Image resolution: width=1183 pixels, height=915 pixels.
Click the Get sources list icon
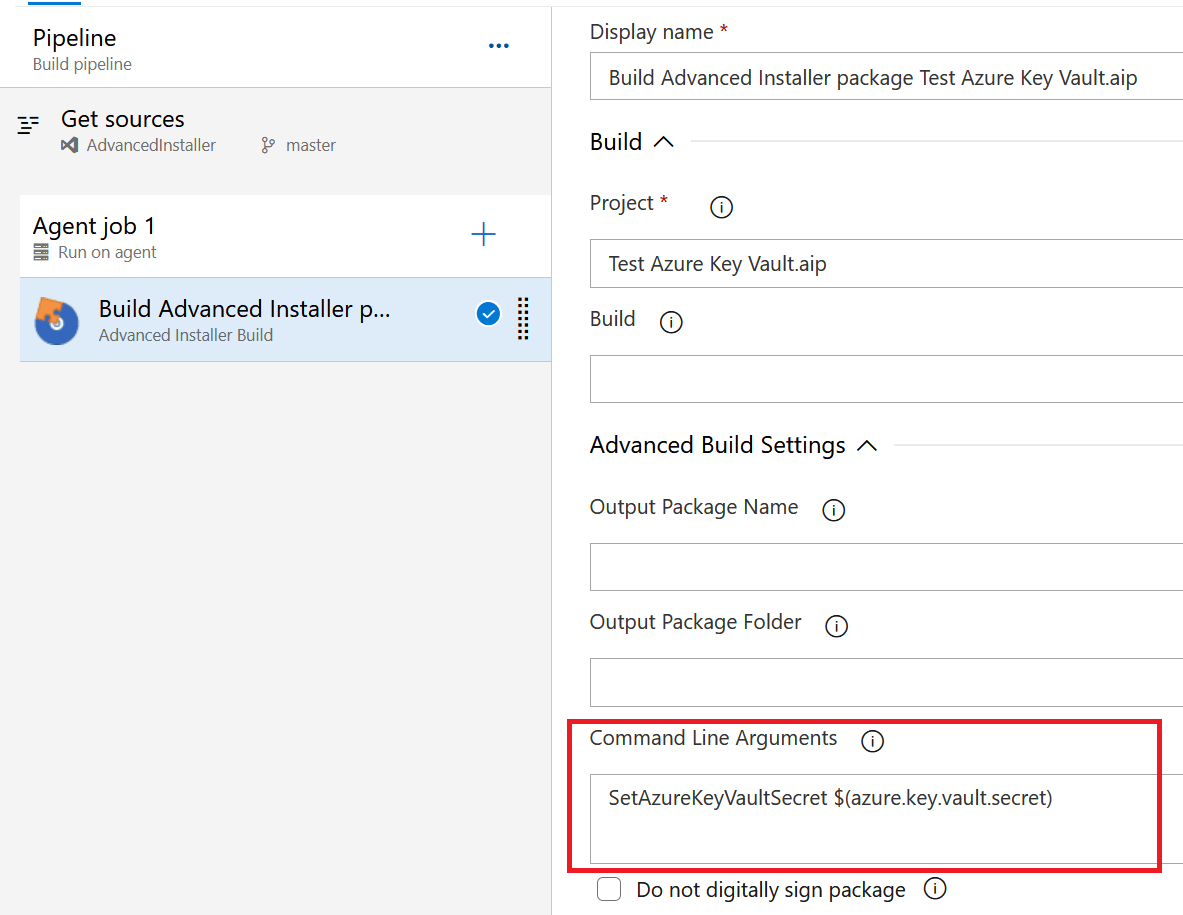coord(28,124)
